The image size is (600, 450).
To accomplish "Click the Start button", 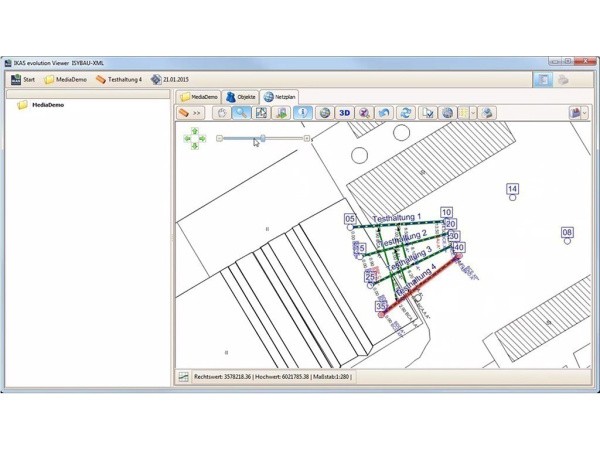I will point(23,79).
